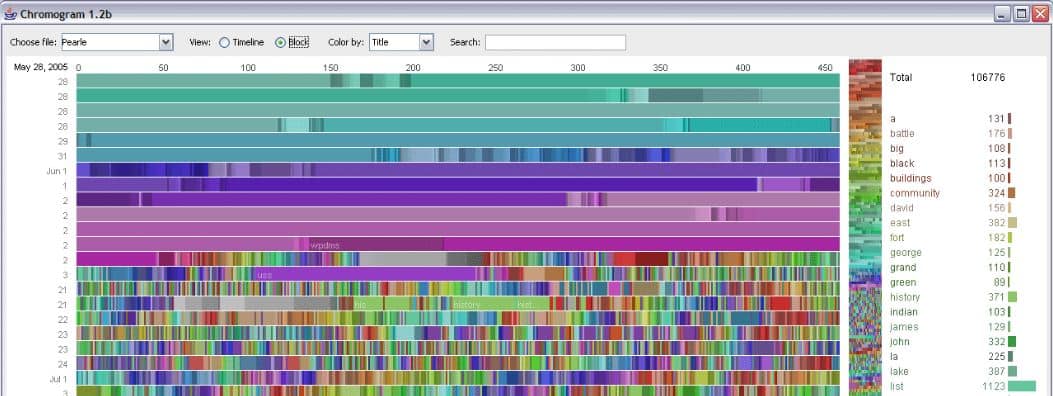
Task: Focus the Search text field
Action: 555,42
